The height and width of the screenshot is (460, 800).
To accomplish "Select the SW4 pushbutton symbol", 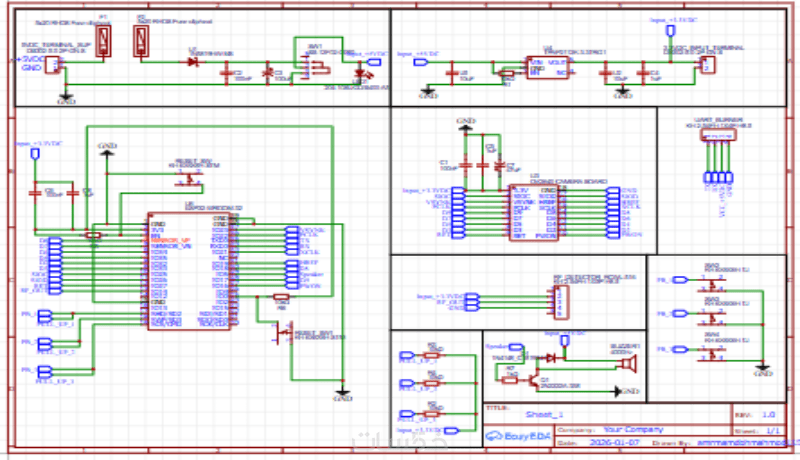I will click(712, 353).
